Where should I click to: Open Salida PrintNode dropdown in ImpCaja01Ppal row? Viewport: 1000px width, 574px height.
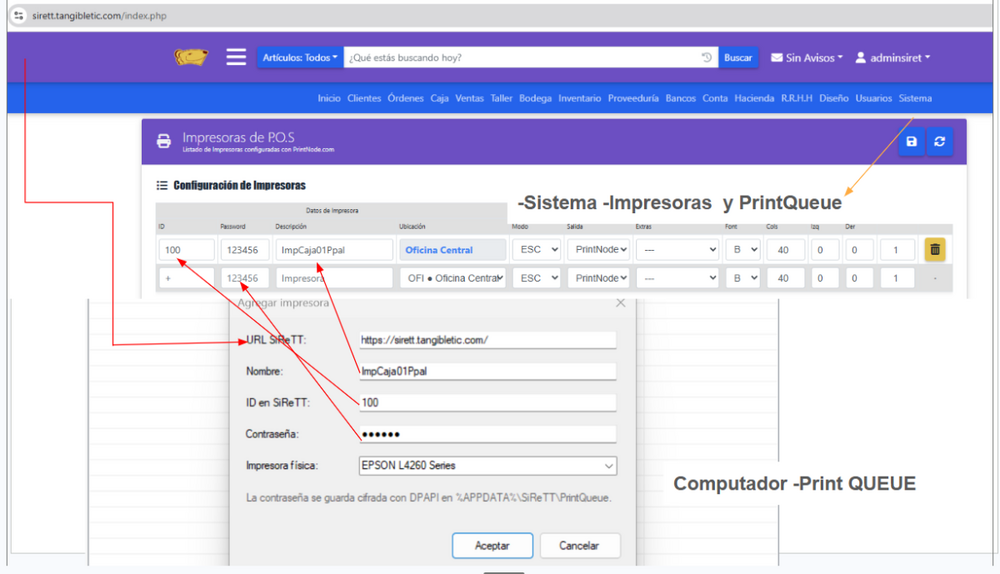(x=599, y=249)
